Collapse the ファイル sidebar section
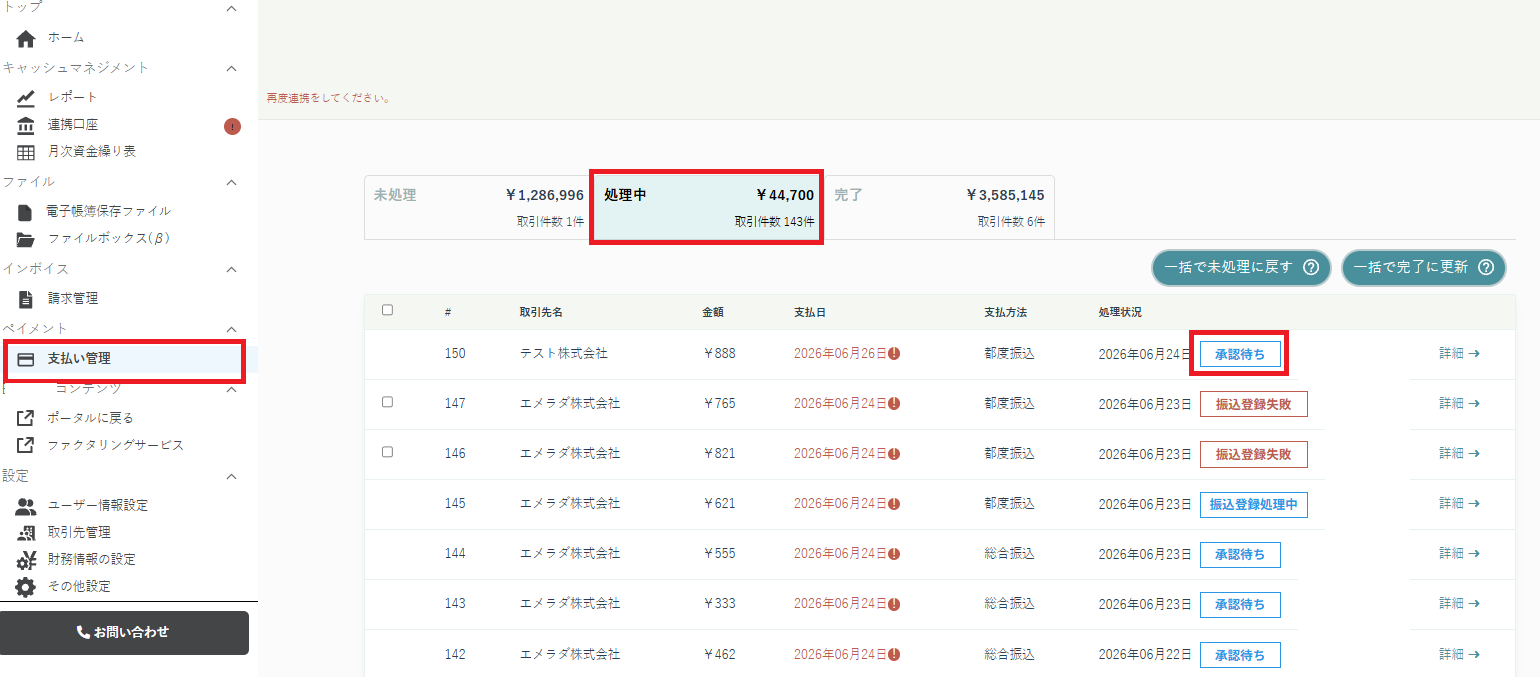Viewport: 1540px width, 677px height. pos(231,183)
